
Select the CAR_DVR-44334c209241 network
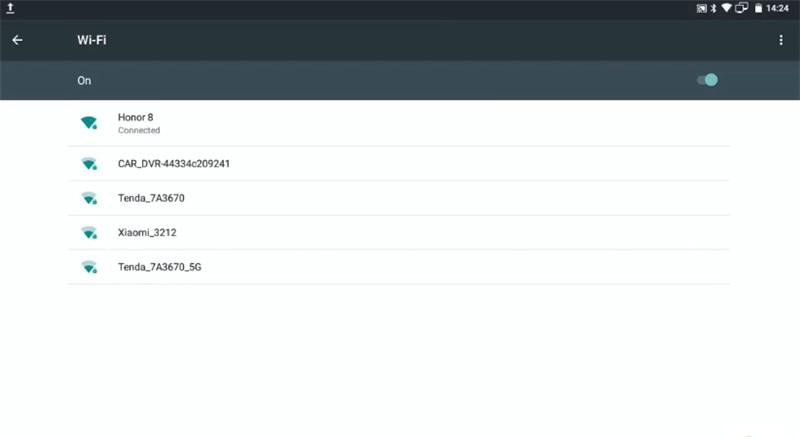pos(399,164)
